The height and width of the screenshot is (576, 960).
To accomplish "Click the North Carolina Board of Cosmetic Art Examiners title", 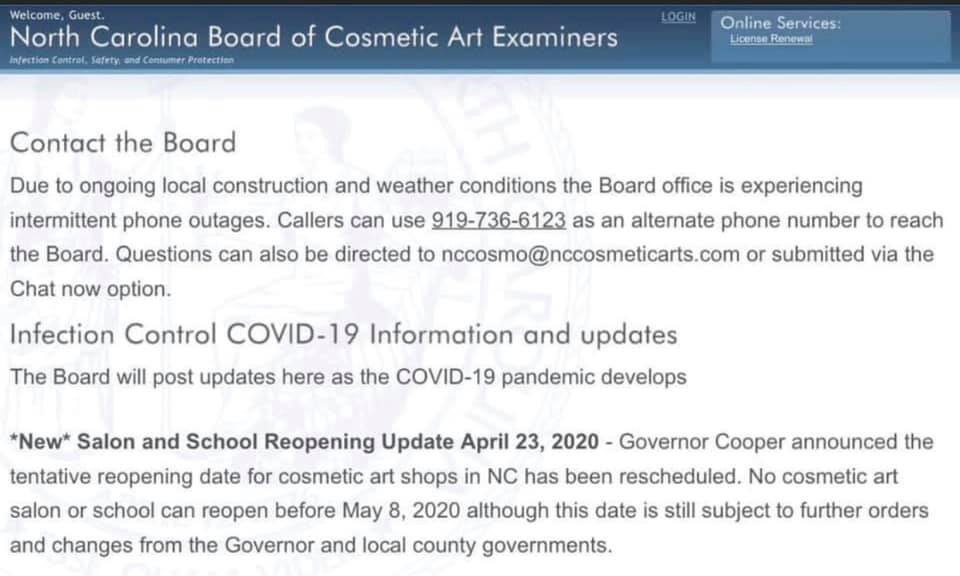I will click(x=313, y=37).
